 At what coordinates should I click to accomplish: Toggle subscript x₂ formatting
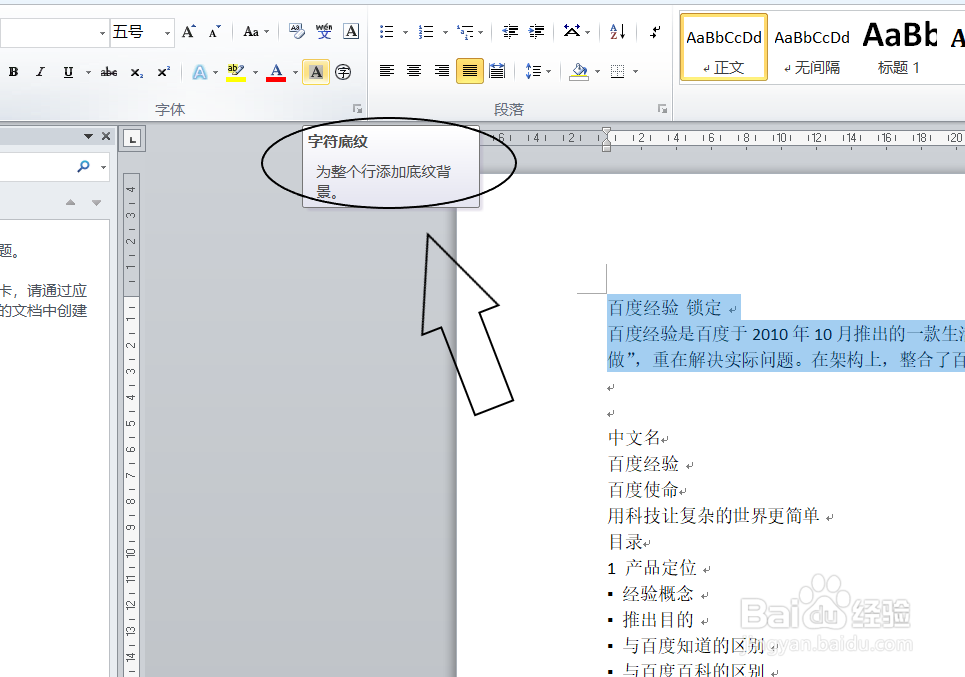[x=137, y=72]
